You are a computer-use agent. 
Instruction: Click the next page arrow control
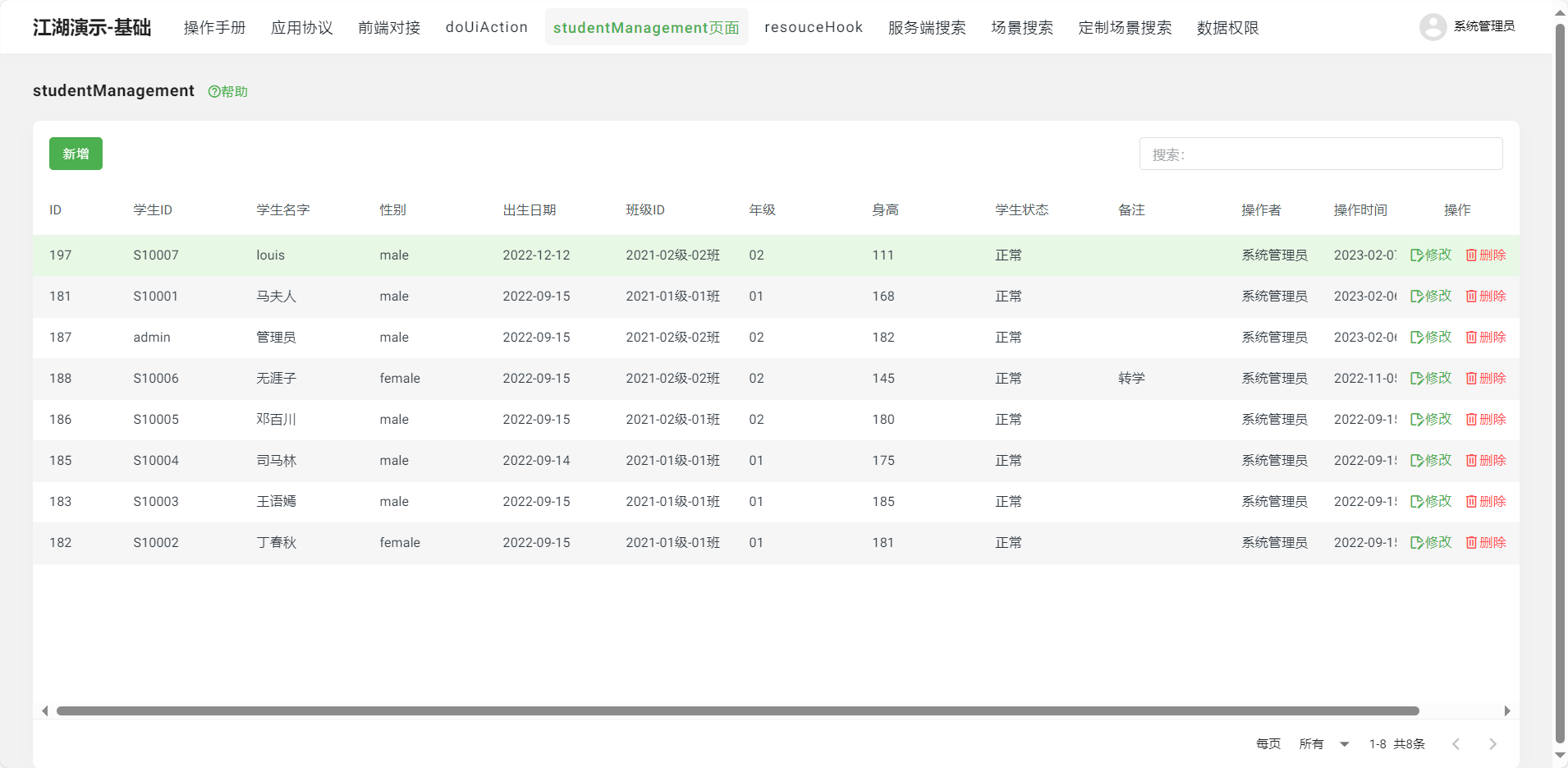1492,743
